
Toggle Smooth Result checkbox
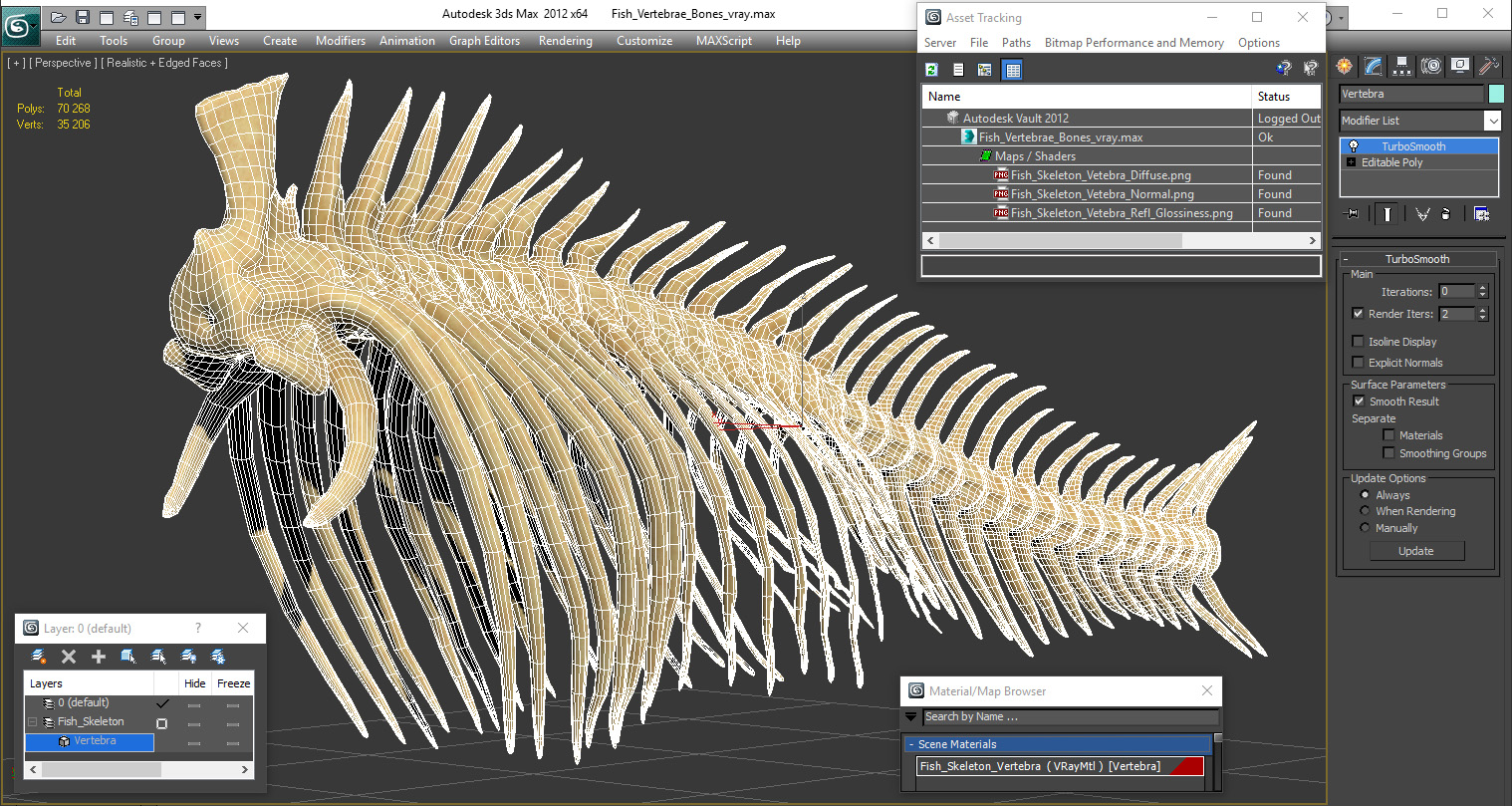click(x=1359, y=401)
